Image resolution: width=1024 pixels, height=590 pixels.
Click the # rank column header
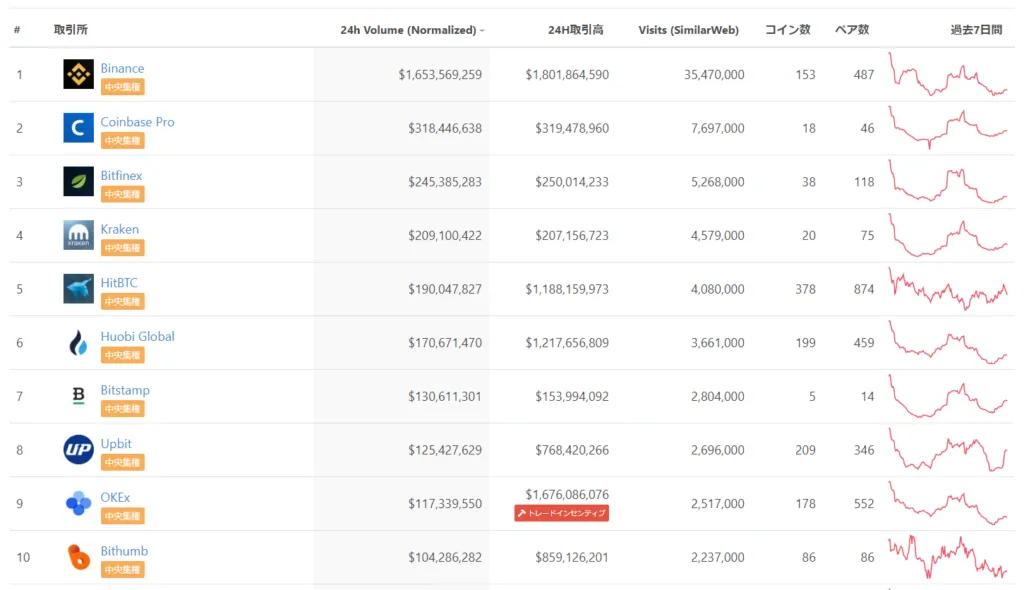tap(17, 29)
